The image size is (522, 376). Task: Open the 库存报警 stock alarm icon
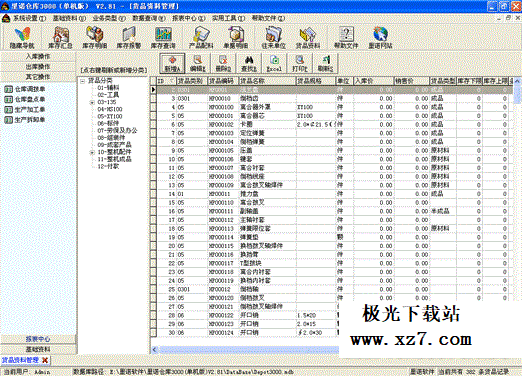pos(129,38)
